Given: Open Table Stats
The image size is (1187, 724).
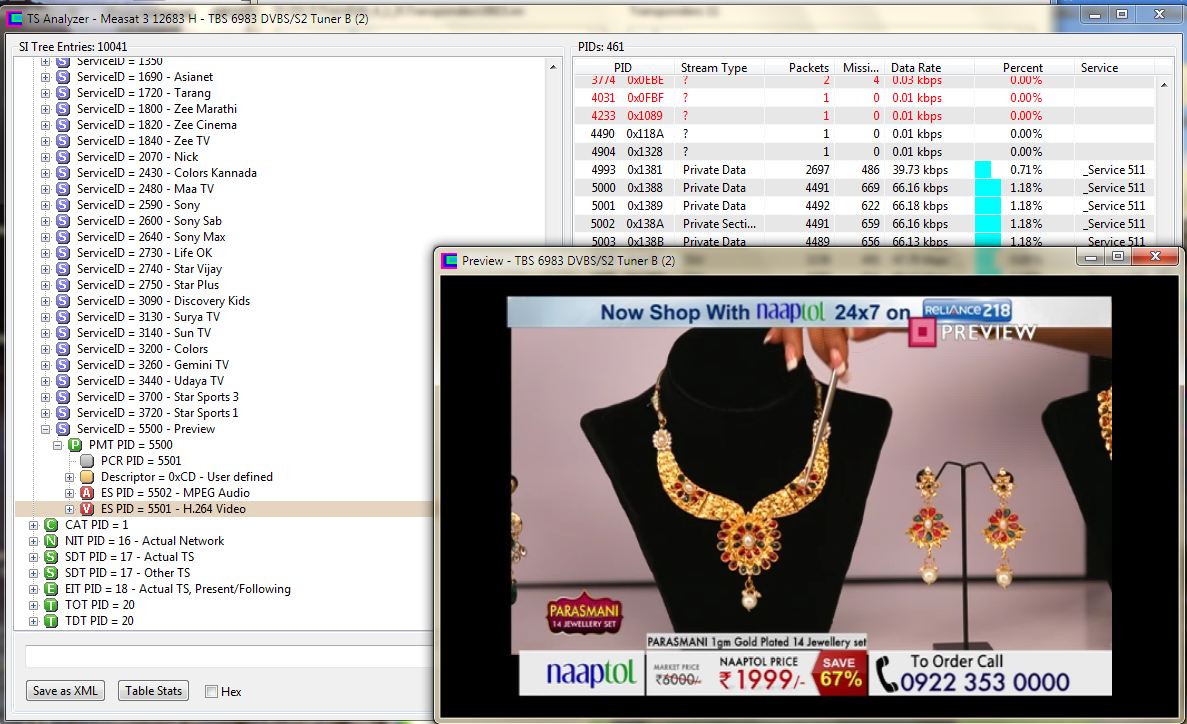Looking at the screenshot, I should (154, 691).
